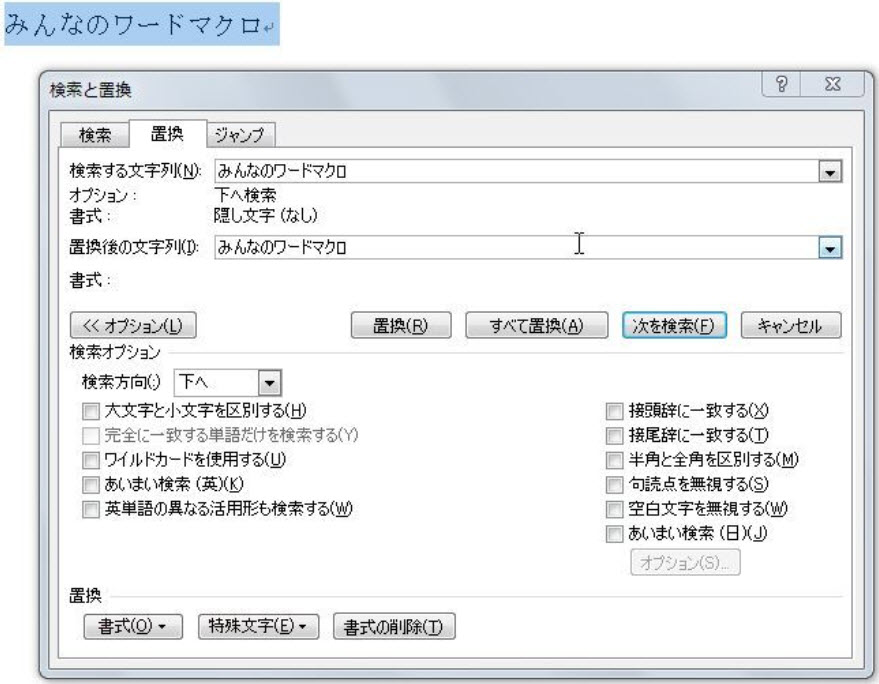
Task: Open the 書式 menu button
Action: click(134, 626)
